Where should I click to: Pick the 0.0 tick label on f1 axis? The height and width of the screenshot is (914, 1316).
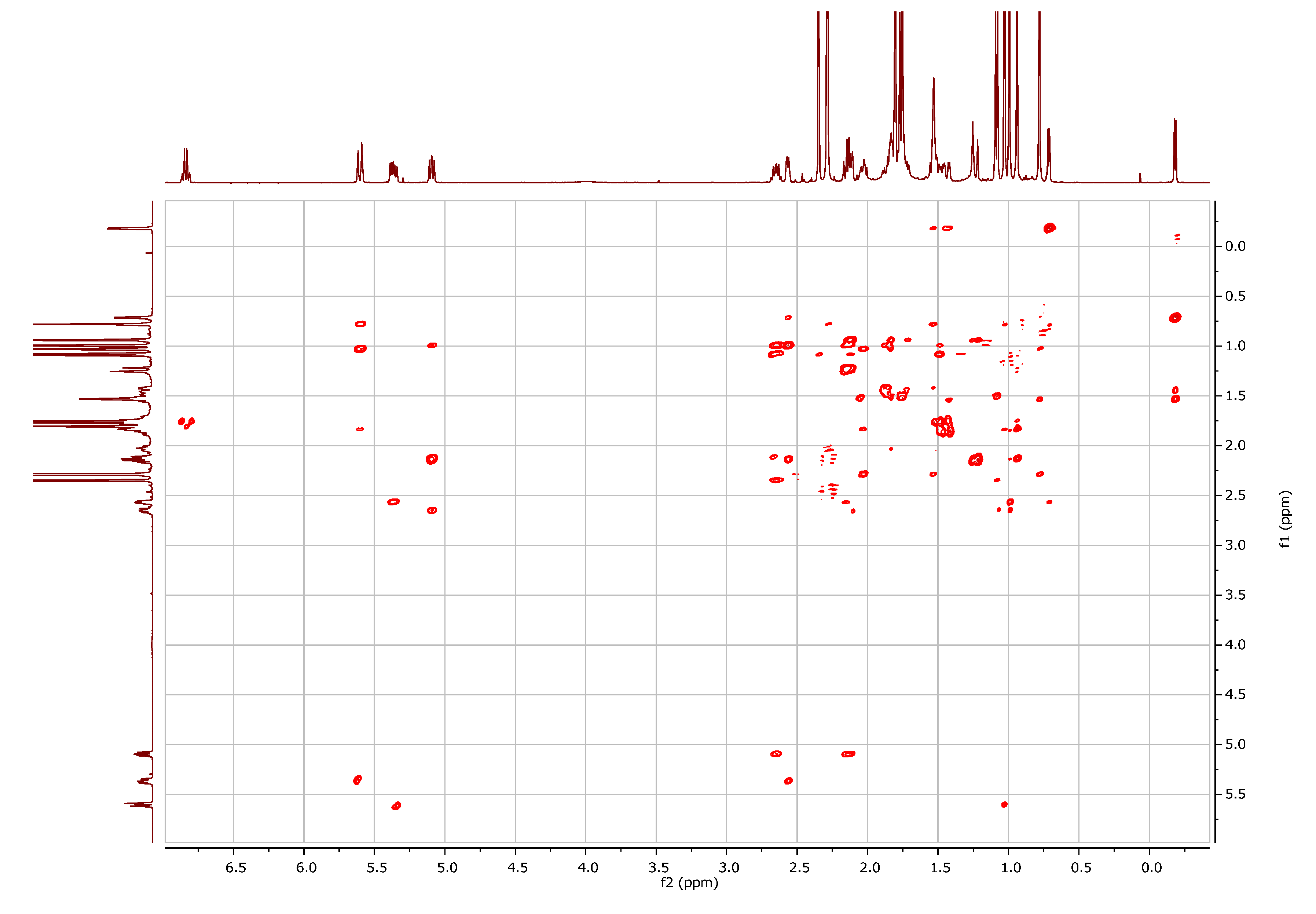(x=1235, y=246)
